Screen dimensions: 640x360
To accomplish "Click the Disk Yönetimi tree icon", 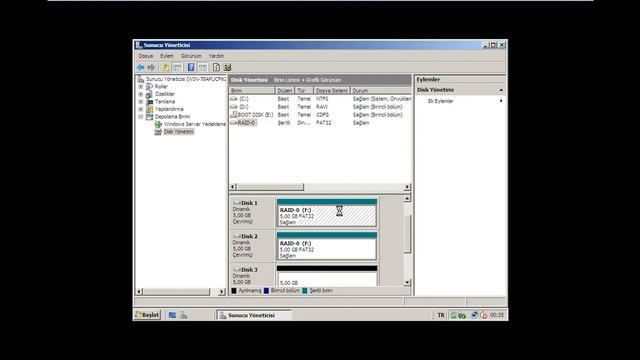I will click(x=158, y=132).
